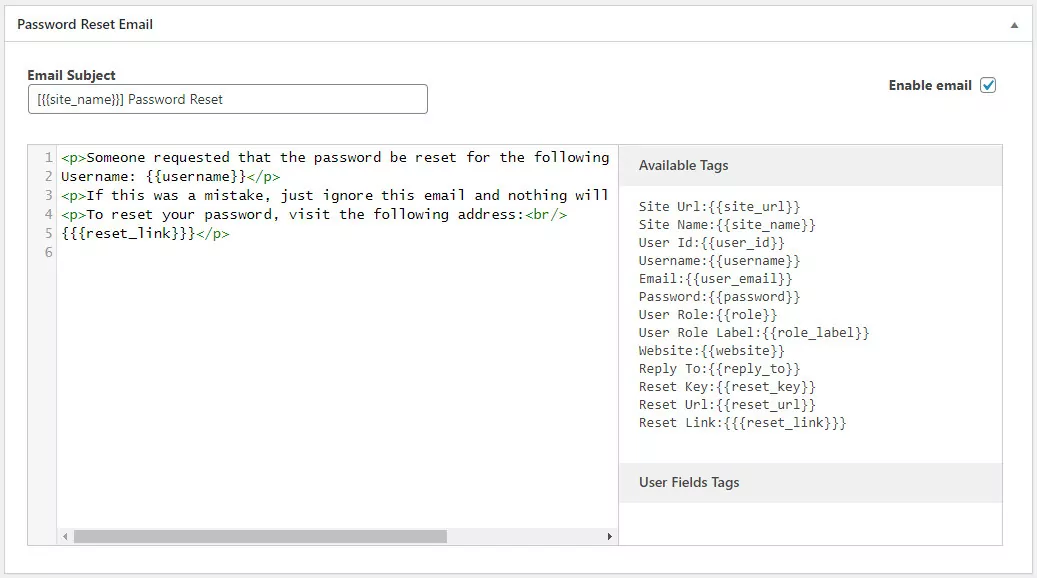This screenshot has height=578, width=1037.
Task: Click the Enable email label
Action: (930, 85)
